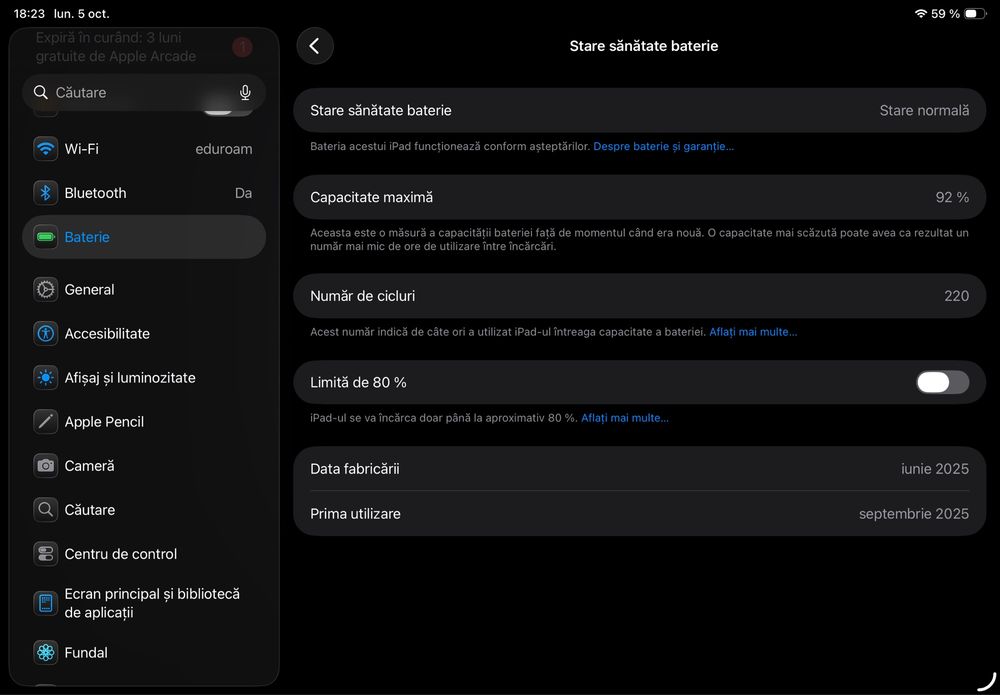Tap the Cameră icon
This screenshot has width=1000, height=695.
tap(45, 465)
